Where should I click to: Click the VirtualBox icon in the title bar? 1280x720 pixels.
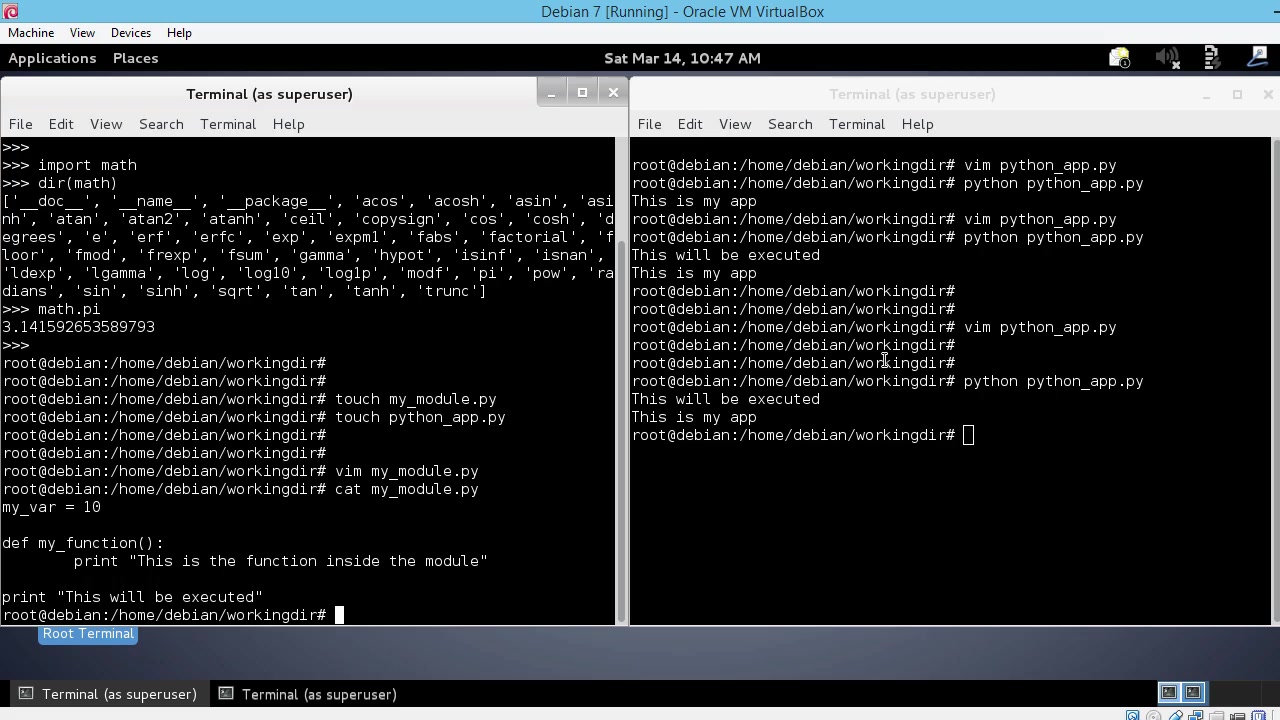tap(10, 11)
